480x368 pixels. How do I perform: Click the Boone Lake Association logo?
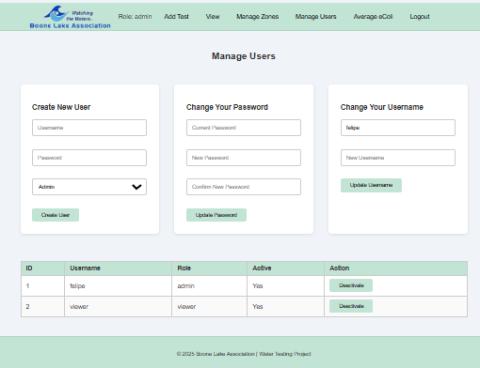coord(70,17)
